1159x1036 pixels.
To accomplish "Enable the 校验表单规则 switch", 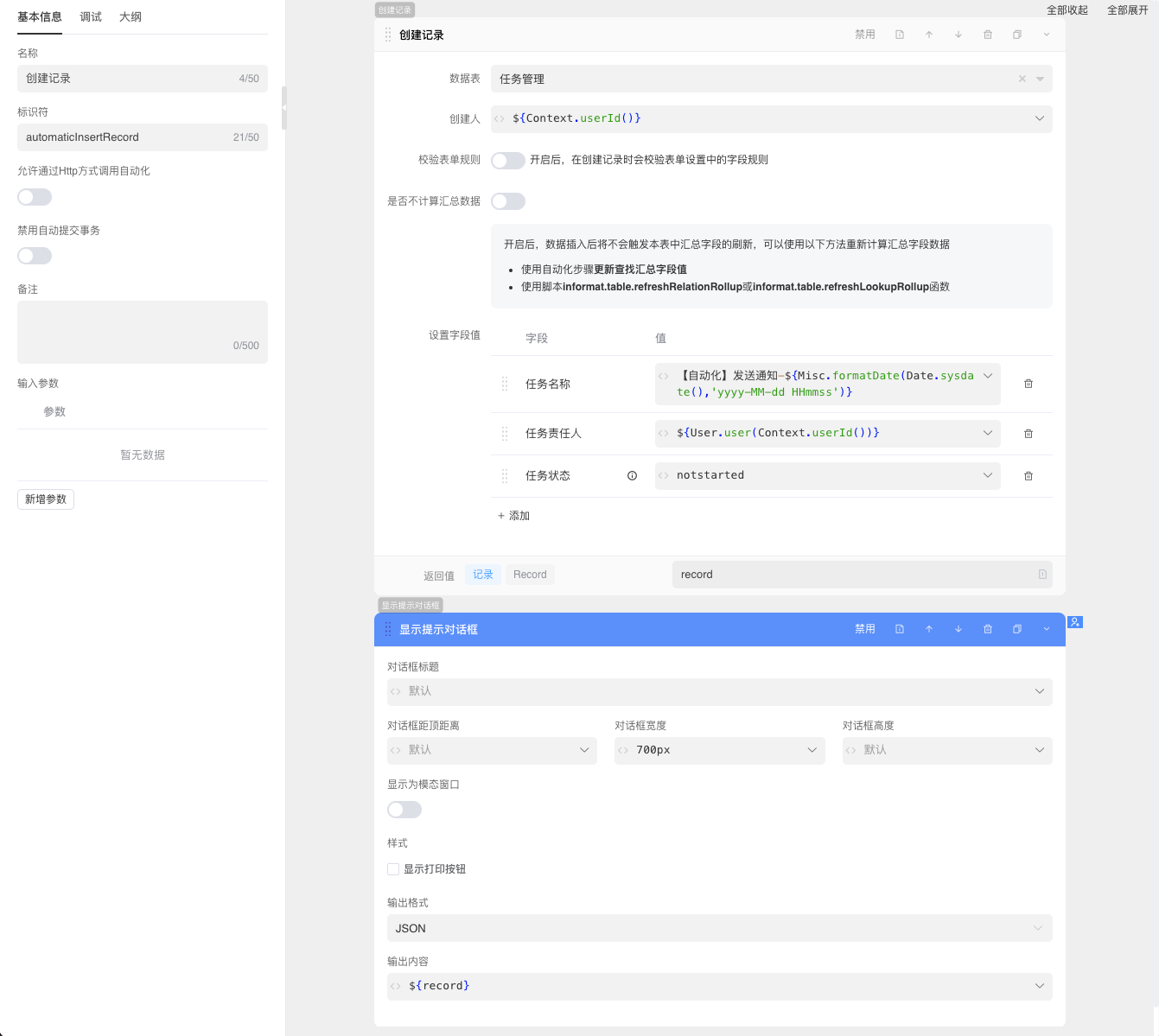I will point(508,161).
